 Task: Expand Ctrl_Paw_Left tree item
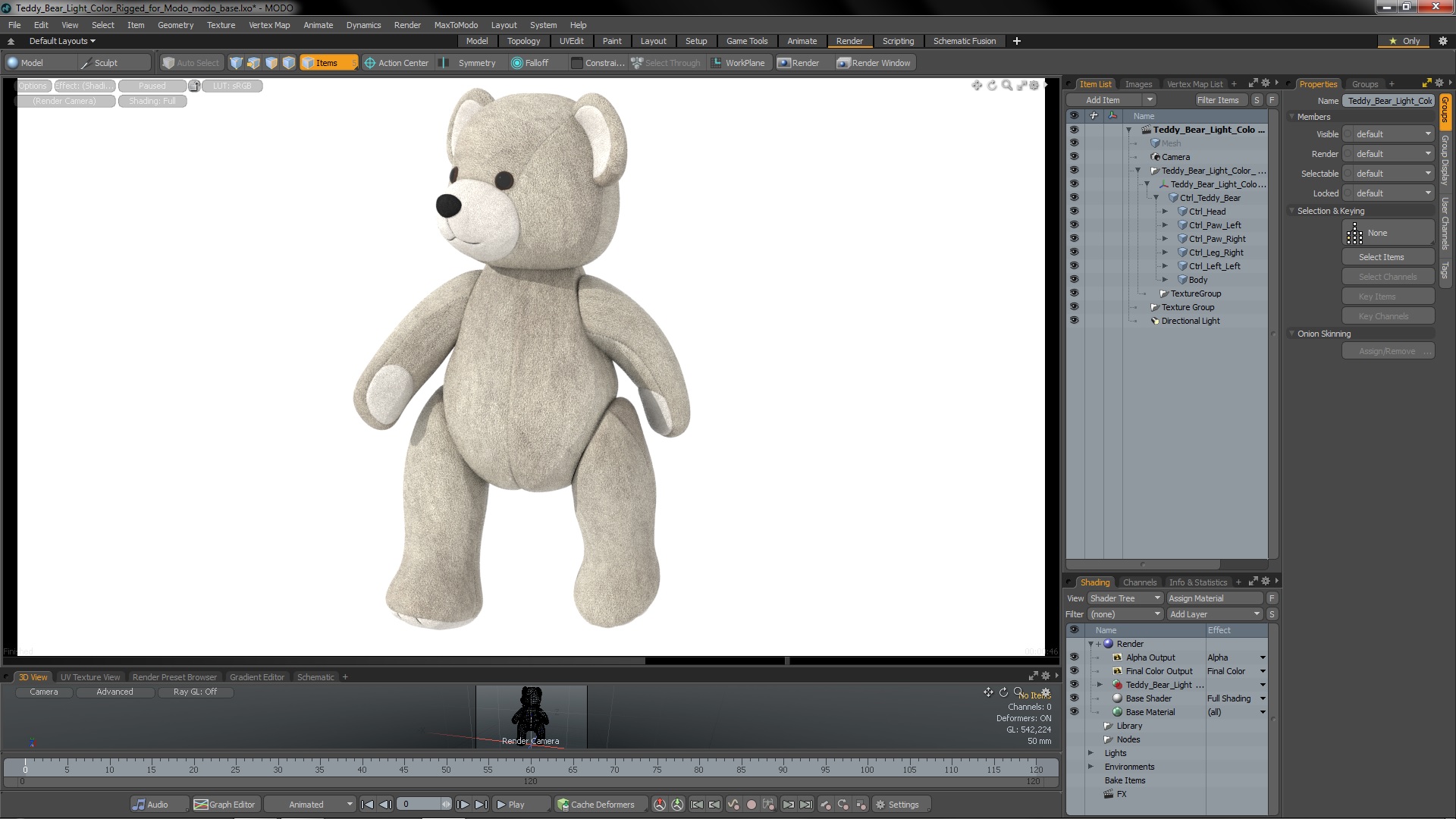click(x=1166, y=225)
